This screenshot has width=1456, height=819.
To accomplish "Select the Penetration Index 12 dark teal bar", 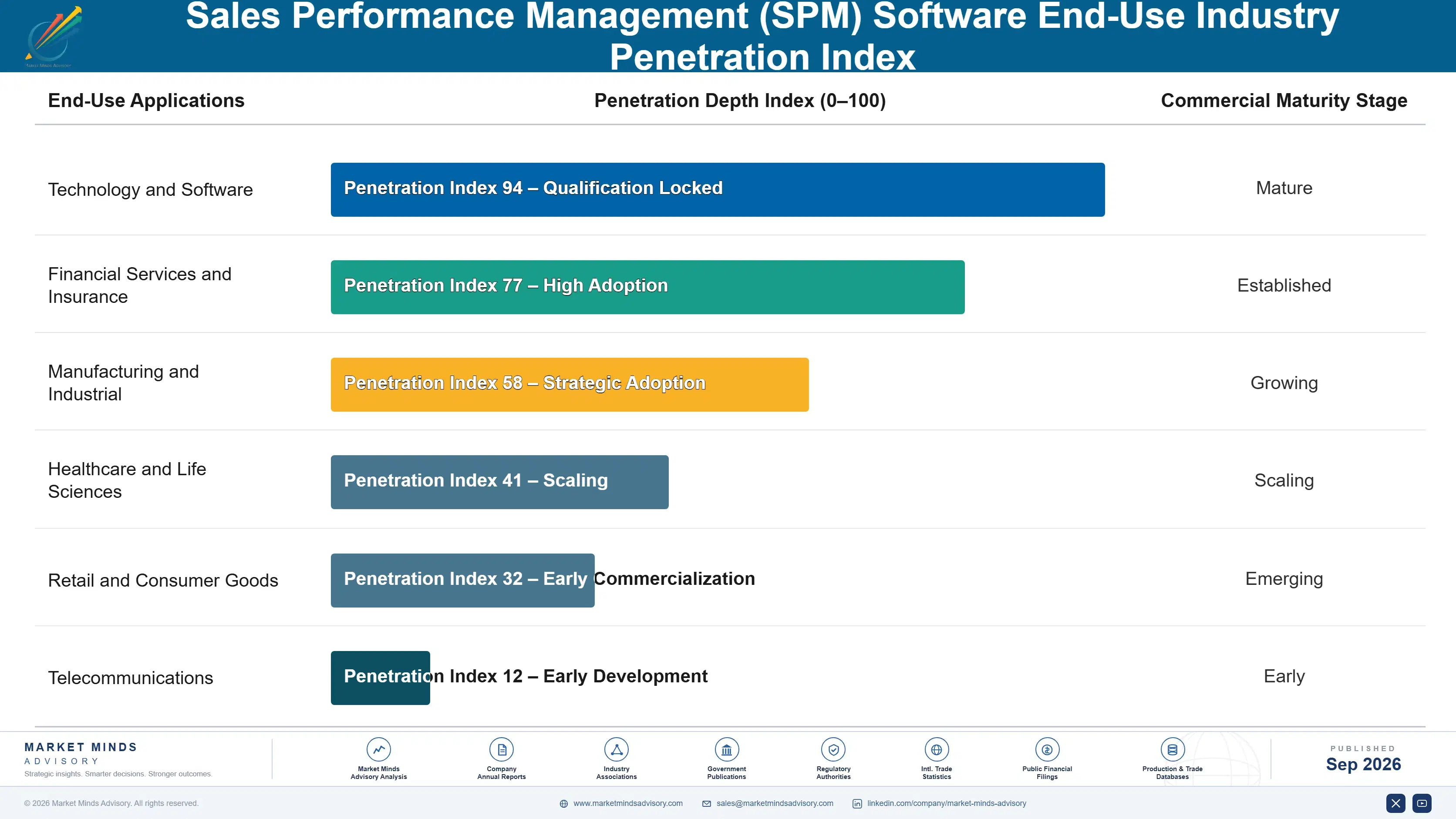I will pyautogui.click(x=381, y=678).
